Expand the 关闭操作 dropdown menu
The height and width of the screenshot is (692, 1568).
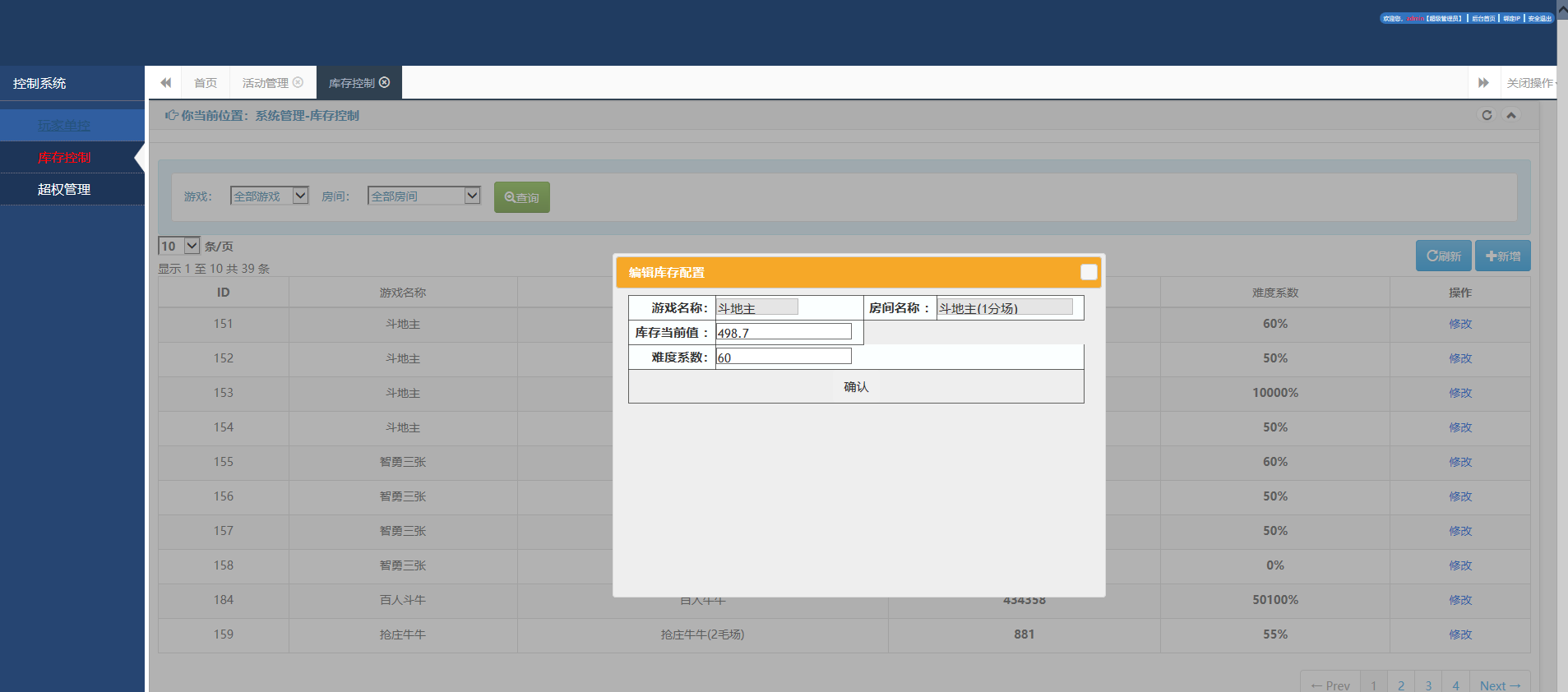click(x=1531, y=83)
